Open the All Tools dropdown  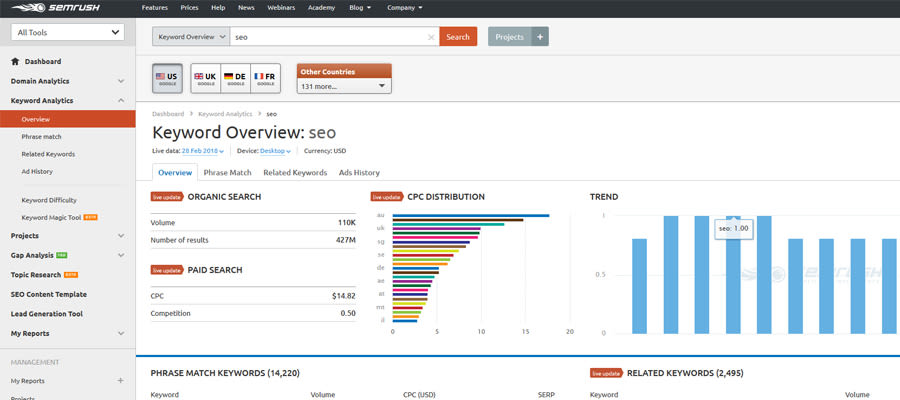(68, 33)
